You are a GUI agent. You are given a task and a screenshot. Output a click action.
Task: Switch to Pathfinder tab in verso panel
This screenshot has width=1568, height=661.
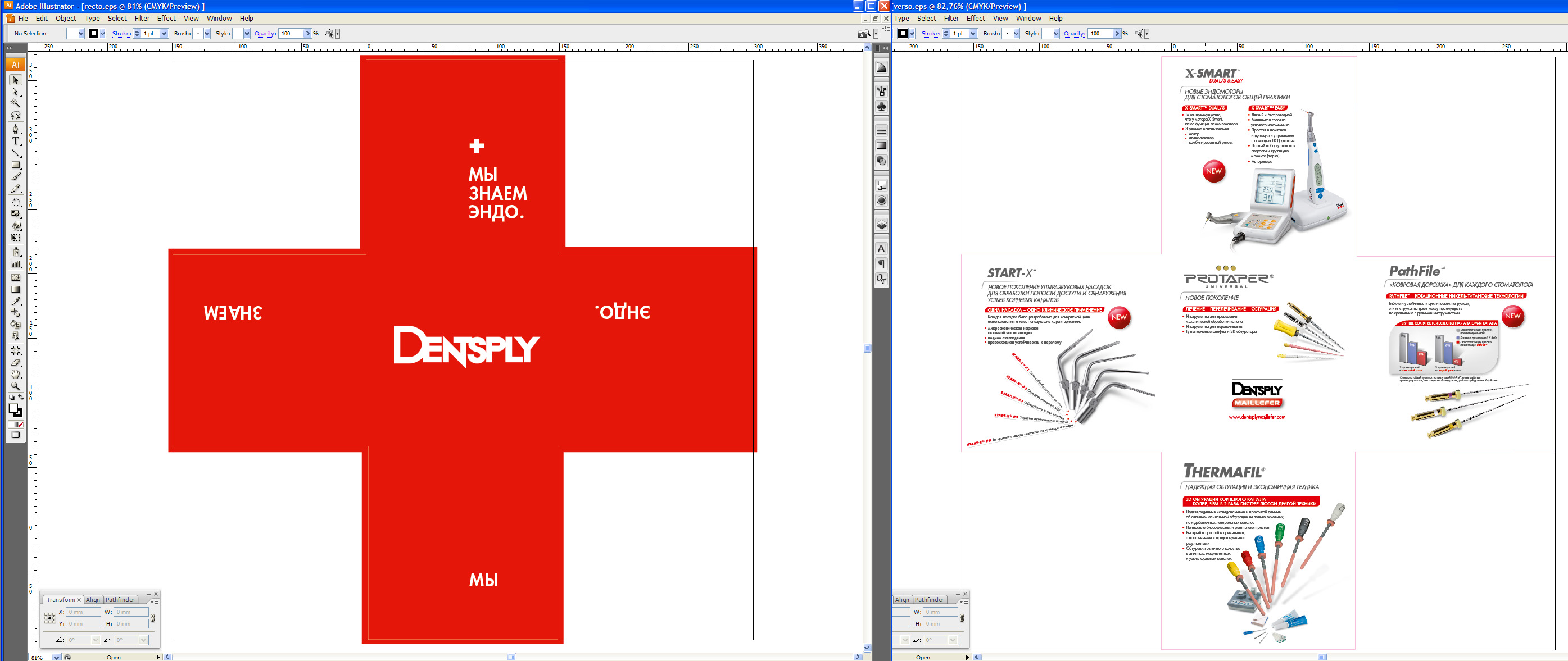click(929, 600)
